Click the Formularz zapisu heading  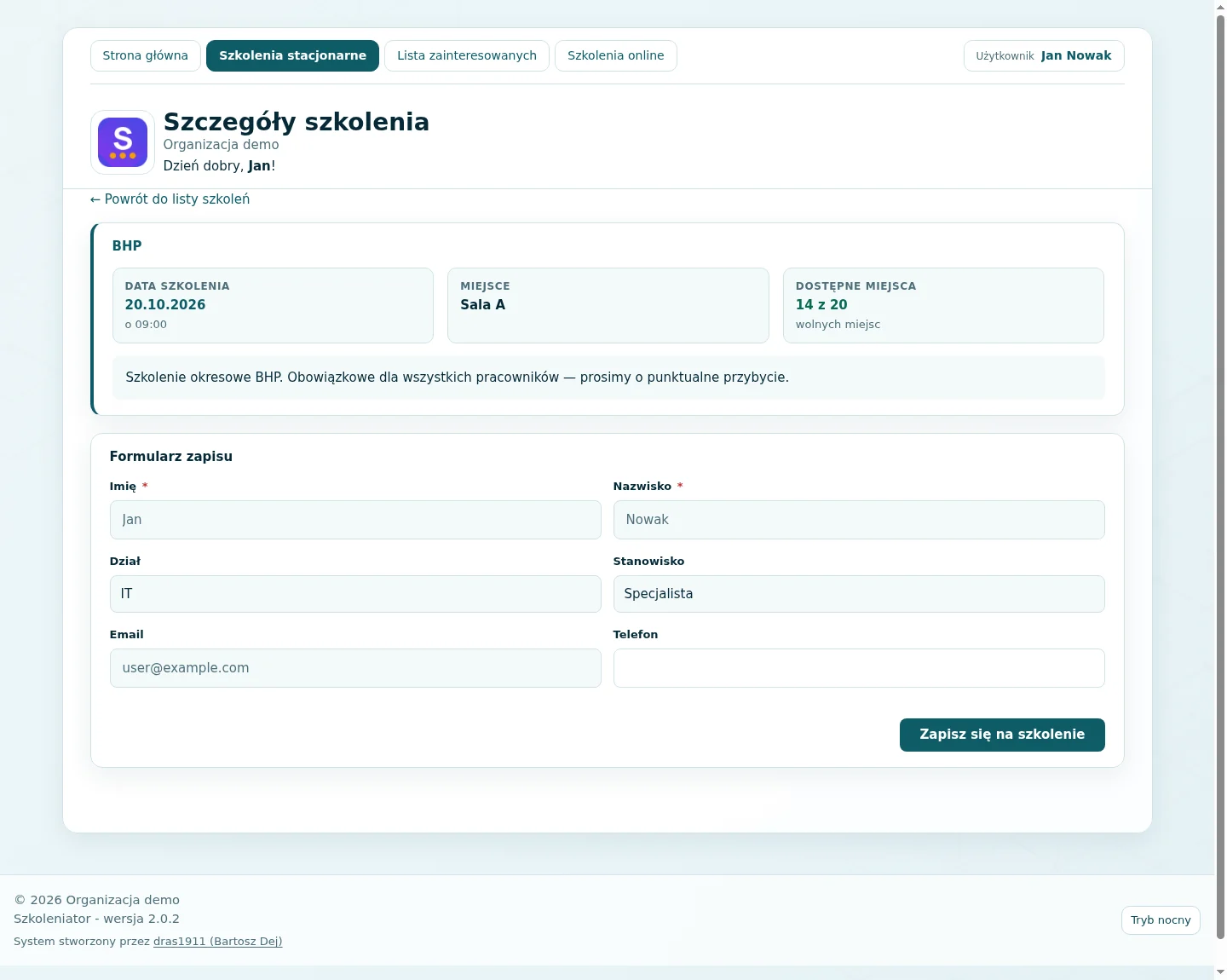tap(171, 456)
